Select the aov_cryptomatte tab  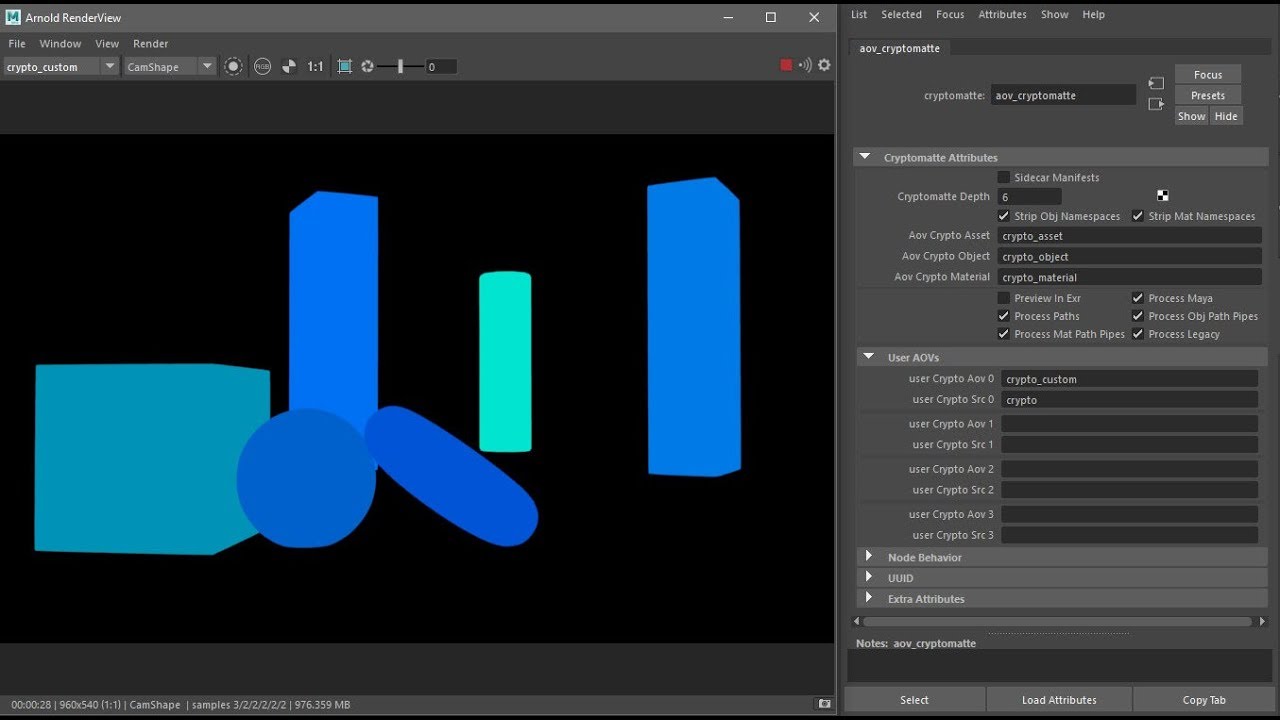click(899, 48)
